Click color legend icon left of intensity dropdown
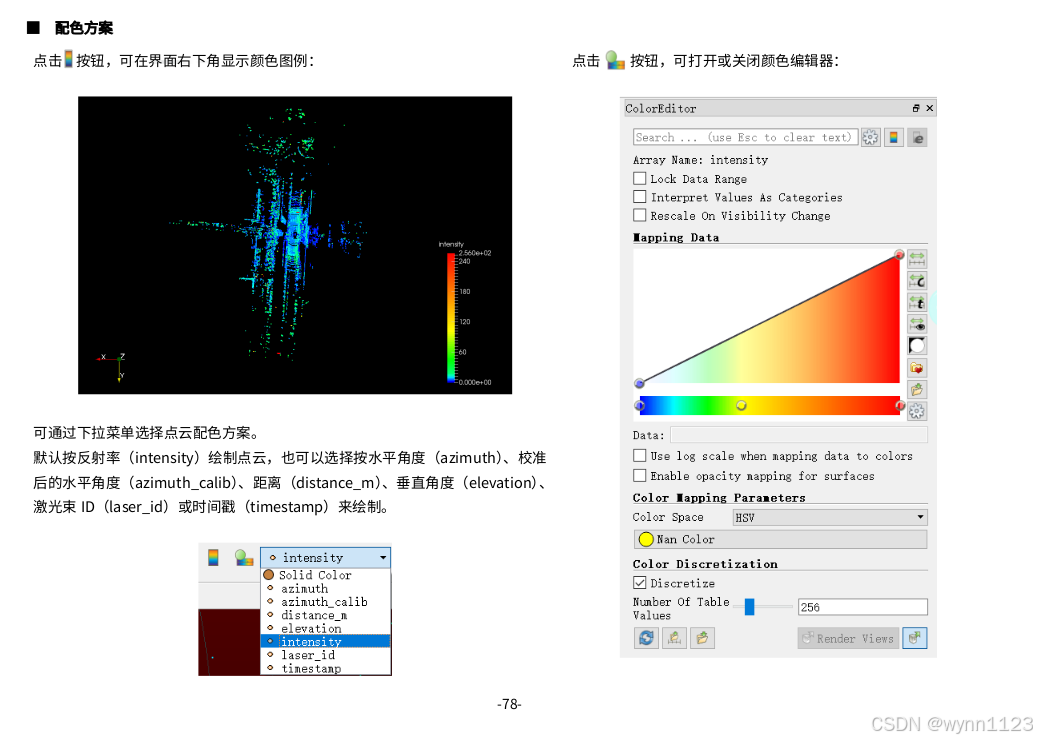The width and height of the screenshot is (1037, 742). click(x=213, y=557)
